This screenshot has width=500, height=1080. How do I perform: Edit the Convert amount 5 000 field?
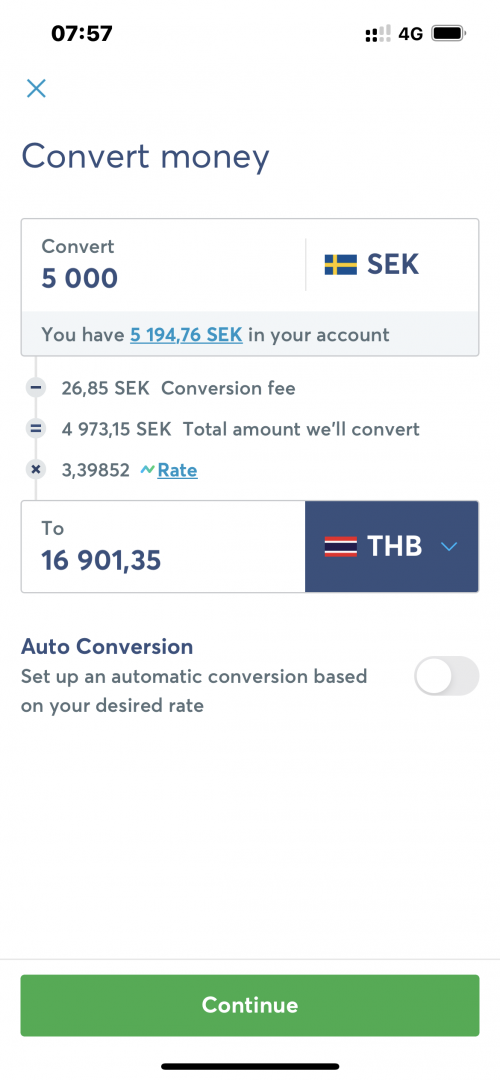point(163,265)
